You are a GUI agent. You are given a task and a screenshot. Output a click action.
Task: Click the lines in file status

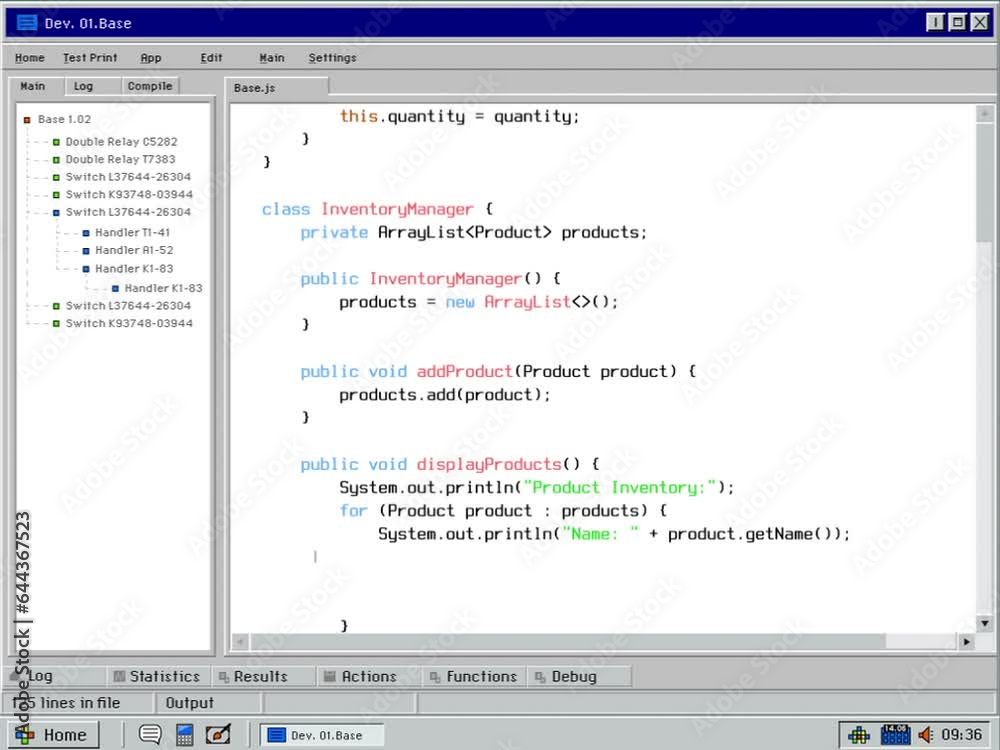click(x=80, y=703)
